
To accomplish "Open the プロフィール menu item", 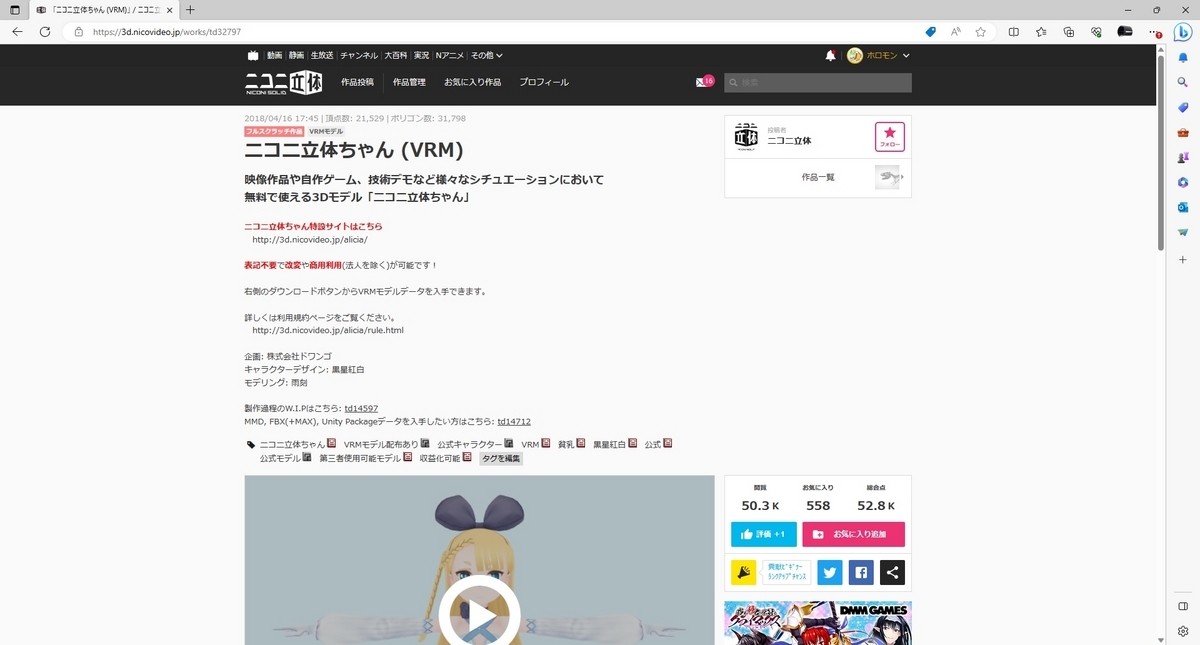I will point(544,82).
